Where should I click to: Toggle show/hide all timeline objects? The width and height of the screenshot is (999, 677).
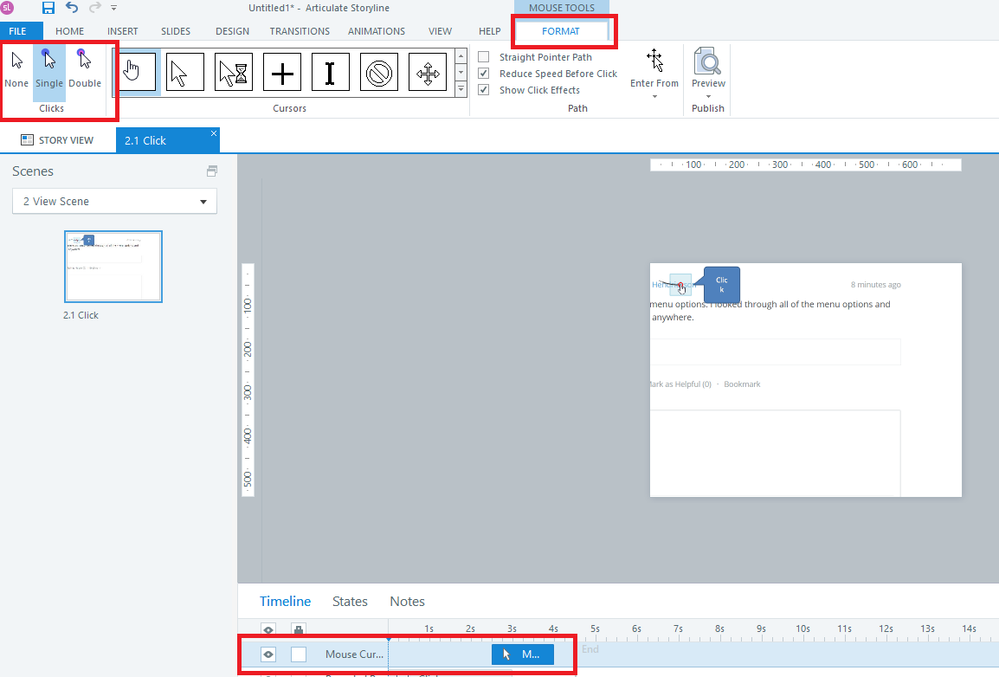click(x=268, y=630)
